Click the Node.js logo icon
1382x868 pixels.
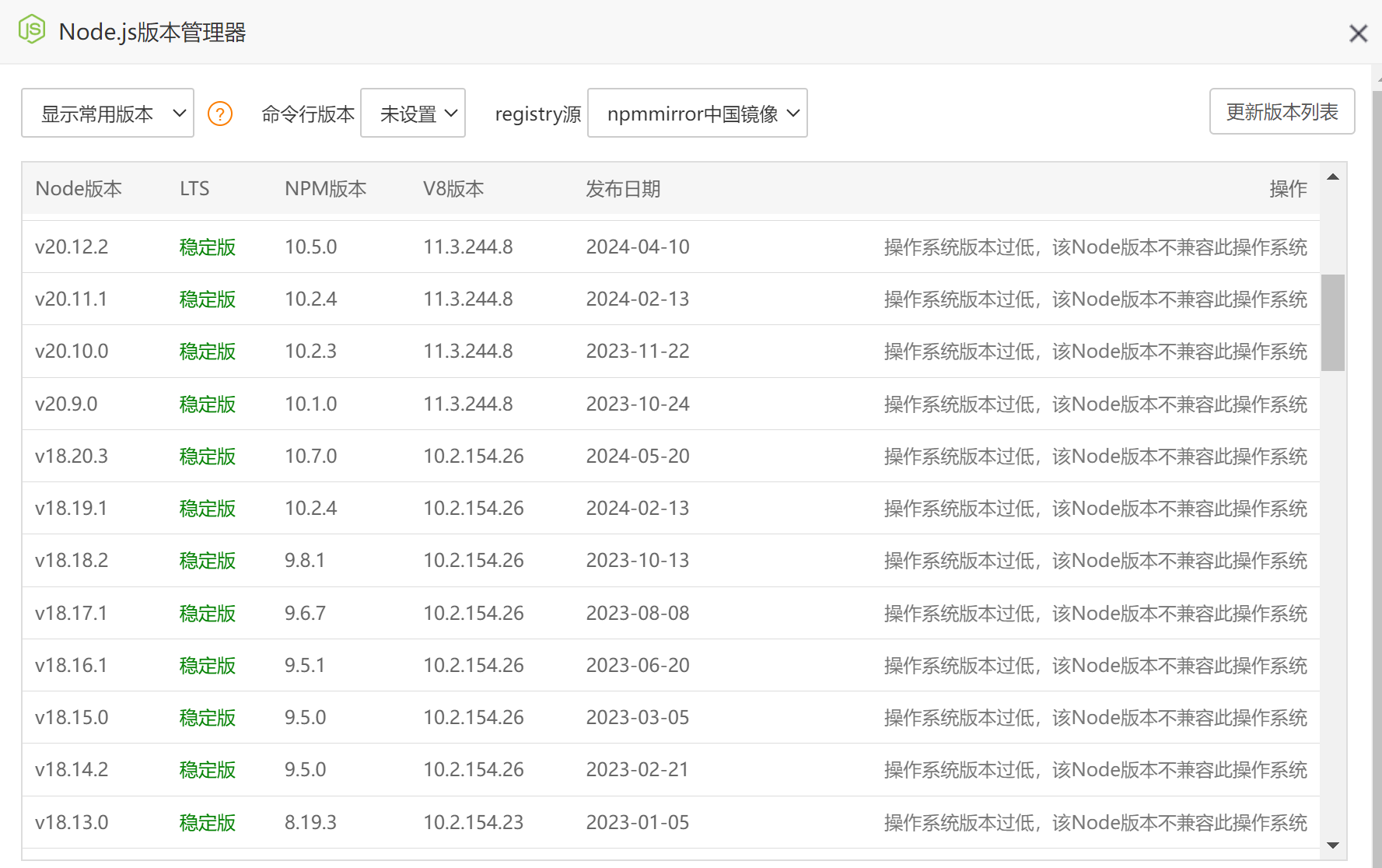point(32,30)
